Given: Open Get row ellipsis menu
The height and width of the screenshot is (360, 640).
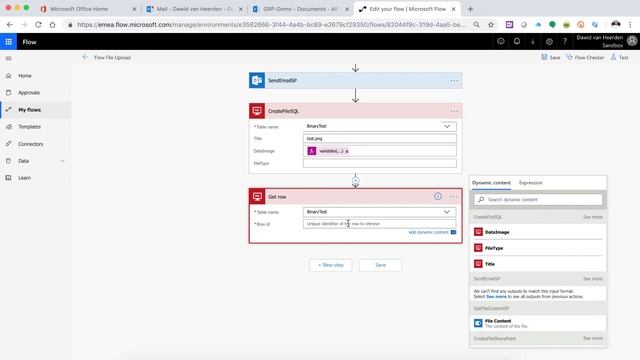Looking at the screenshot, I should pos(453,197).
